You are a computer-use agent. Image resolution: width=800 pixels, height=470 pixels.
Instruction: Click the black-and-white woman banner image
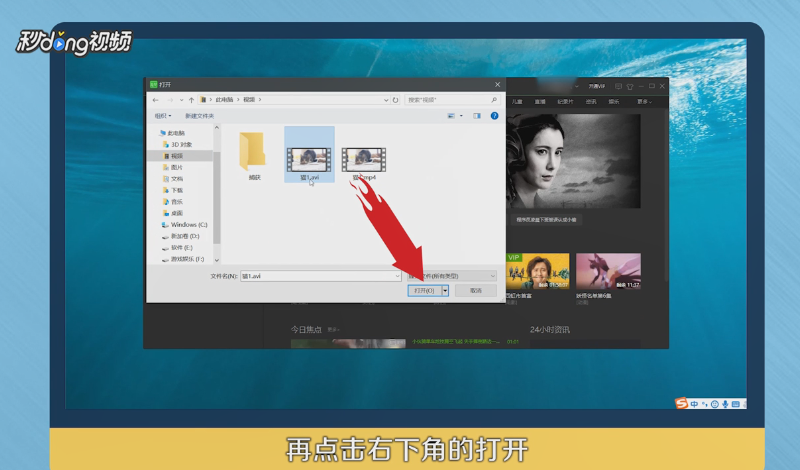tap(573, 161)
